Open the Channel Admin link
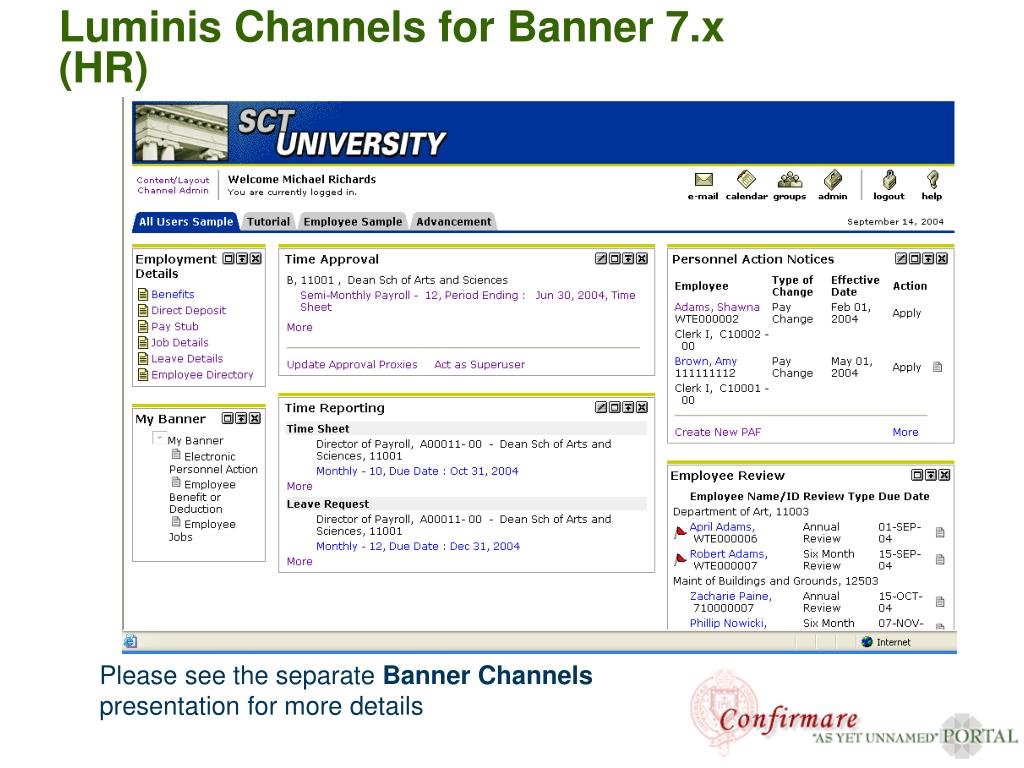Image resolution: width=1024 pixels, height=768 pixels. (173, 191)
